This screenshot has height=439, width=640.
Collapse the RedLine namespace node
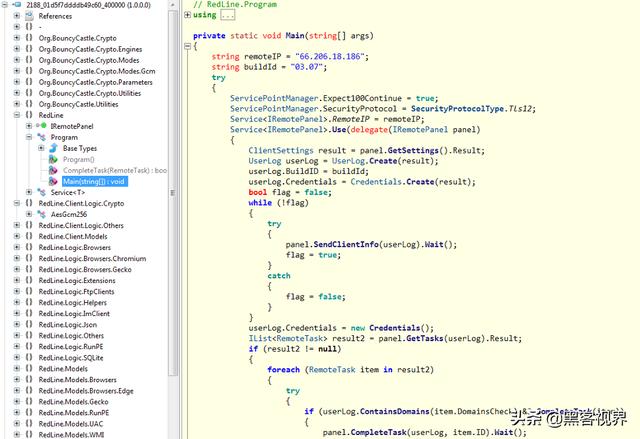click(x=16, y=115)
